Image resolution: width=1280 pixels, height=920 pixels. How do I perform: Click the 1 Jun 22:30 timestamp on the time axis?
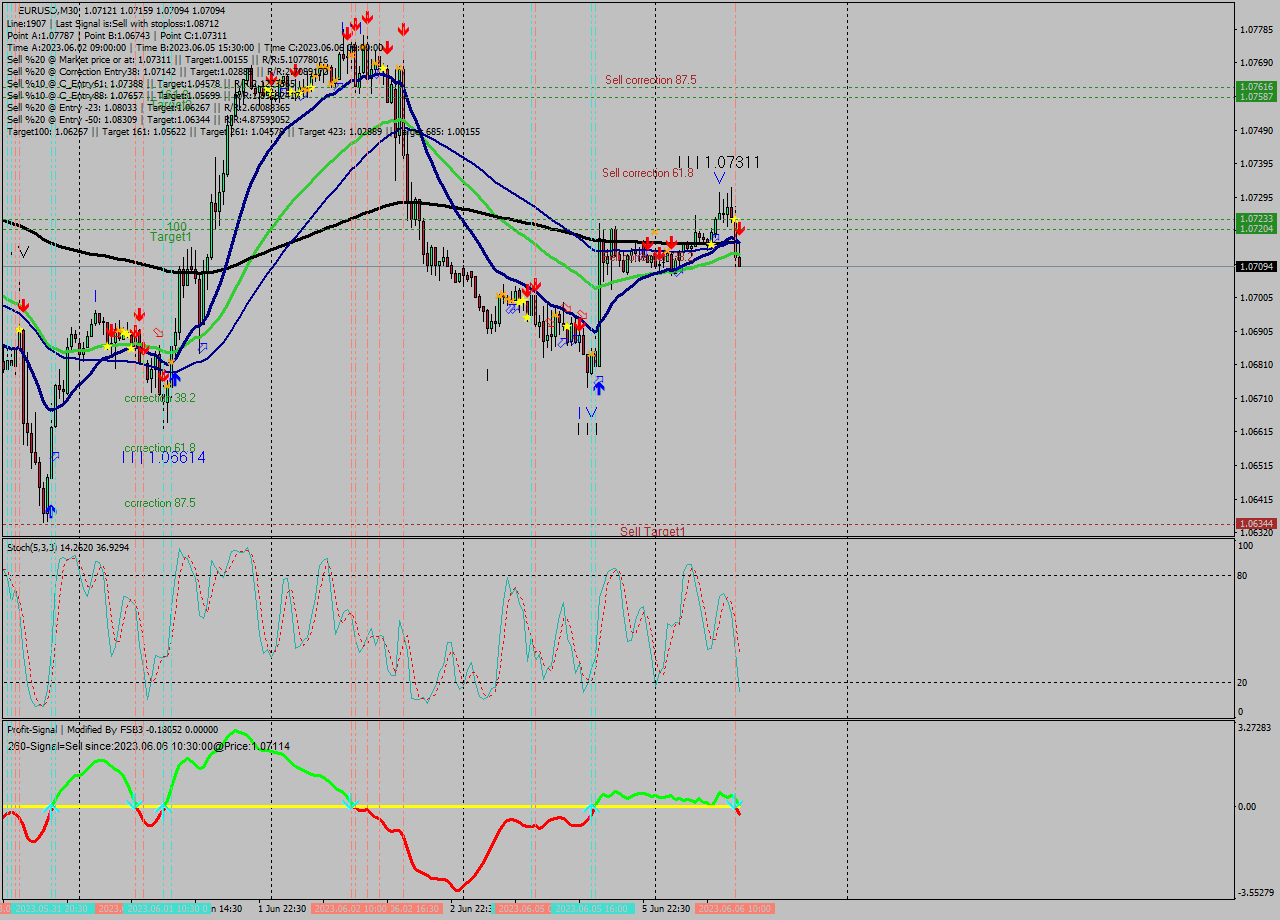[283, 910]
